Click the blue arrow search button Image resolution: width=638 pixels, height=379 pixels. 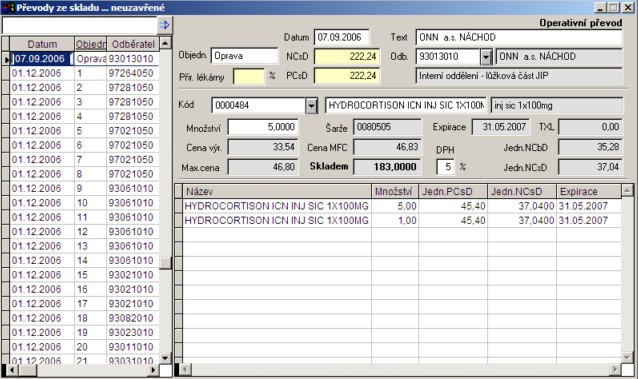click(164, 25)
